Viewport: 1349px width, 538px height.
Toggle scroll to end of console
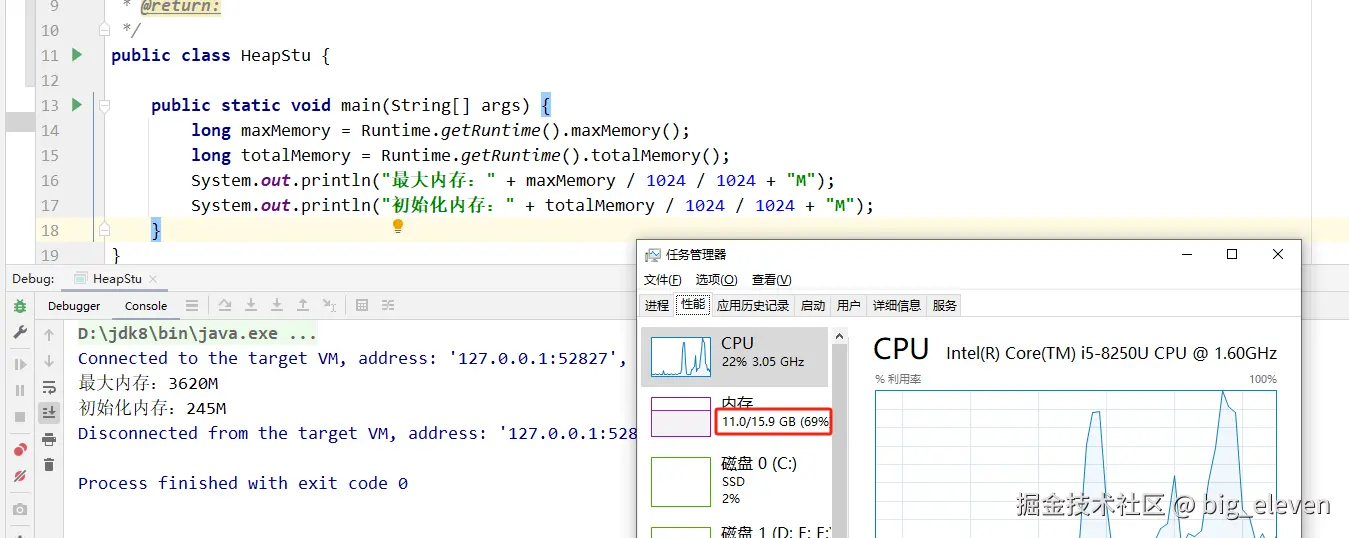(x=49, y=413)
